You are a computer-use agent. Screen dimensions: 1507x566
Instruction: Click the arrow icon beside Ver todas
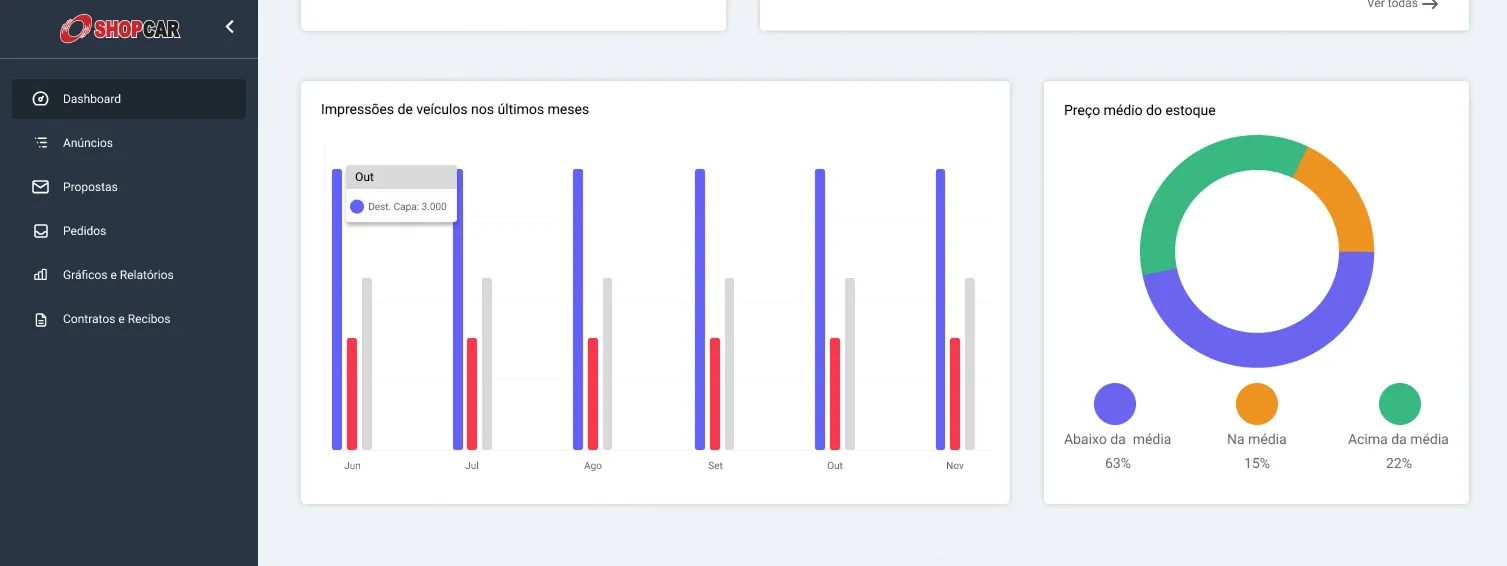1431,5
